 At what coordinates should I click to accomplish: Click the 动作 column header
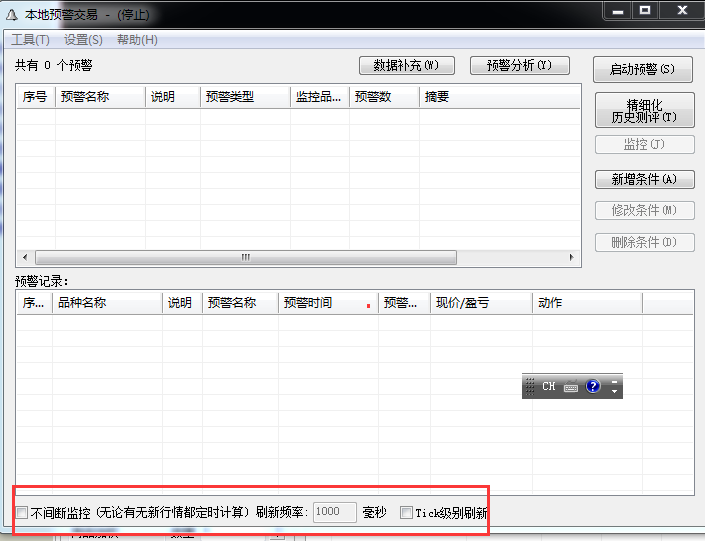click(587, 303)
